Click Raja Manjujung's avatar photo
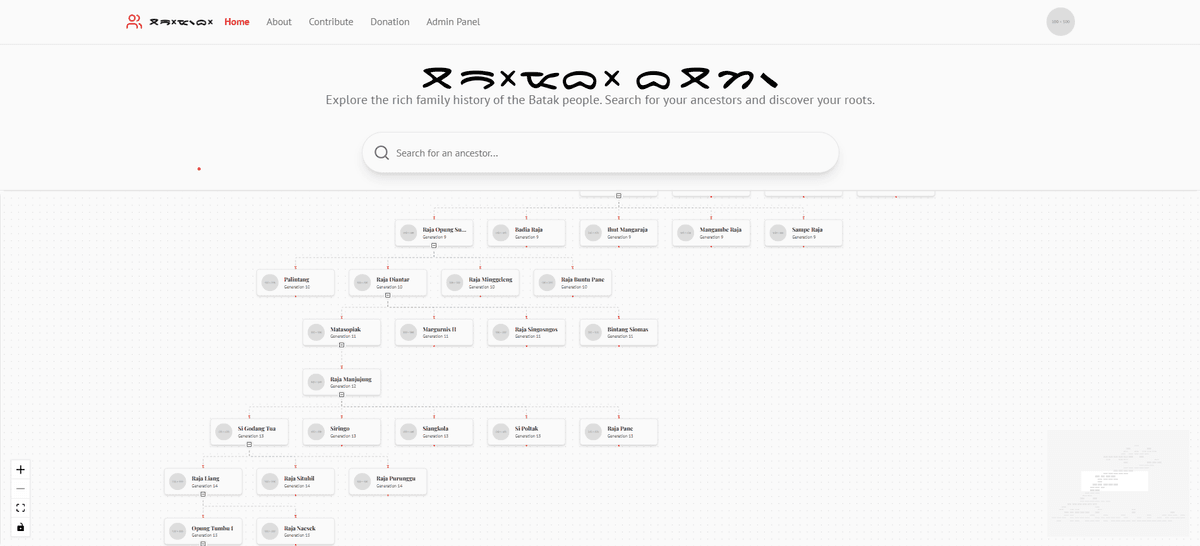Image resolution: width=1200 pixels, height=546 pixels. point(316,382)
